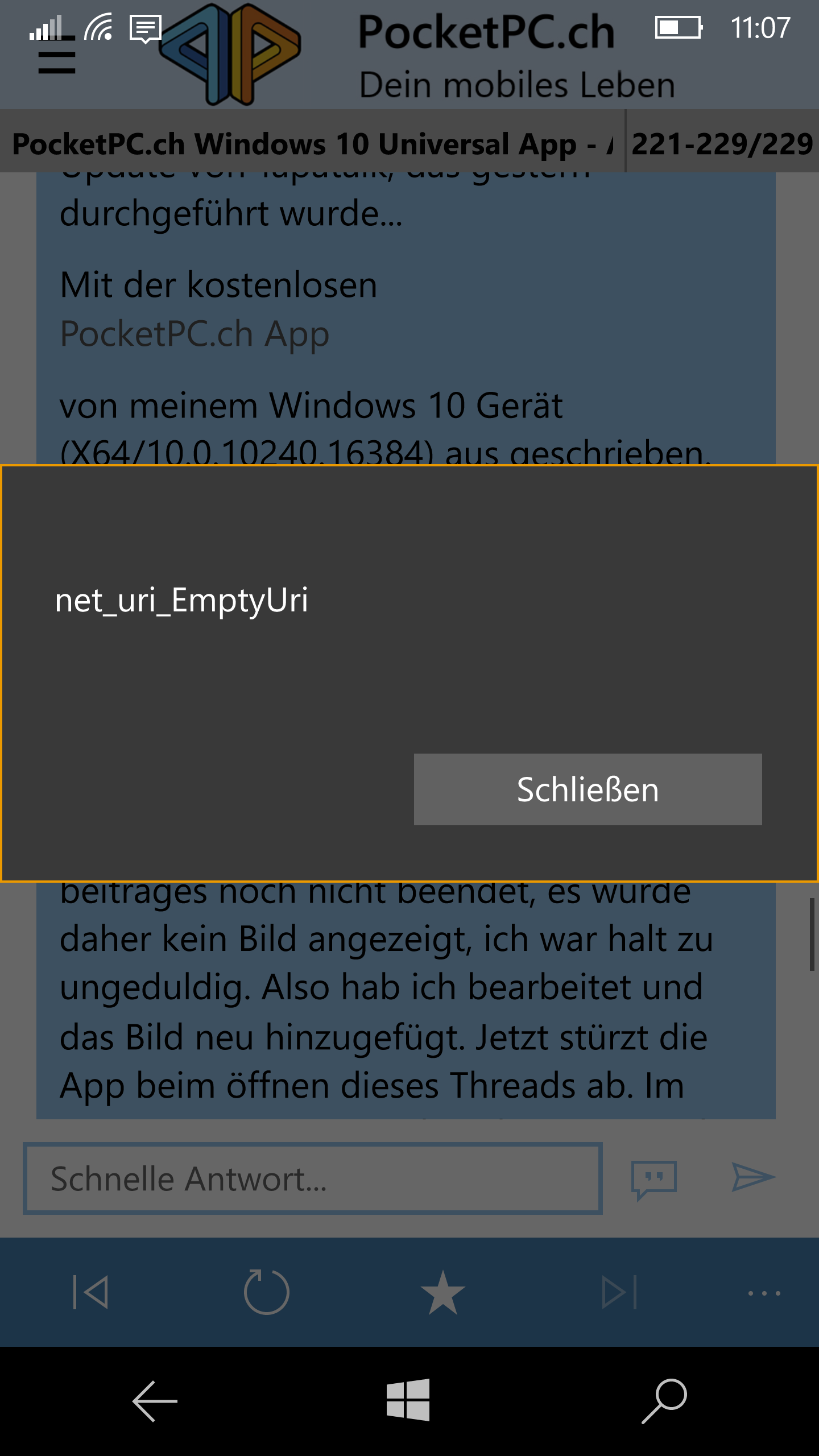The height and width of the screenshot is (1456, 819).
Task: Open the Windows Start button
Action: point(408,1400)
